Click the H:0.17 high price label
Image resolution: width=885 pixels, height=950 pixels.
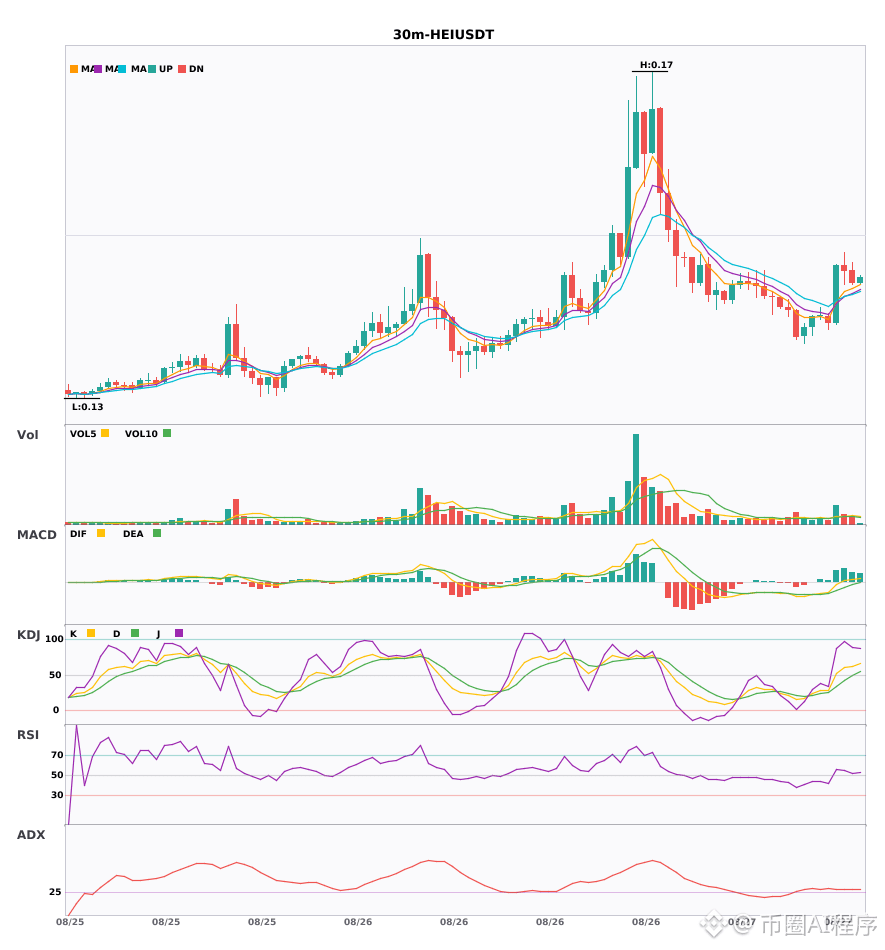pos(656,65)
